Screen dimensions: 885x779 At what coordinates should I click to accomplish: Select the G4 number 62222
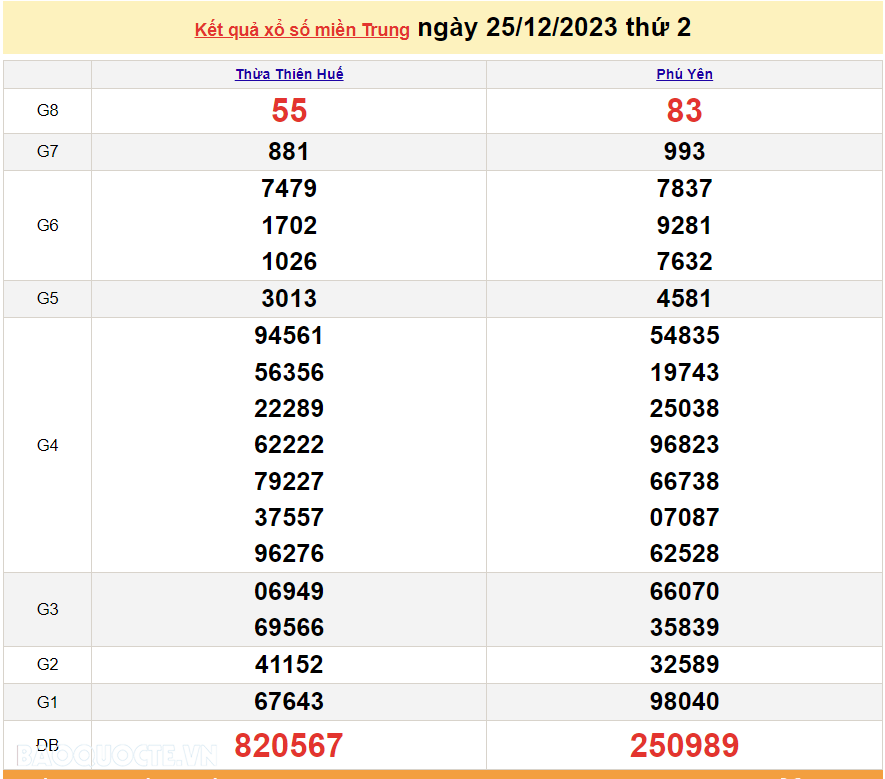point(289,445)
